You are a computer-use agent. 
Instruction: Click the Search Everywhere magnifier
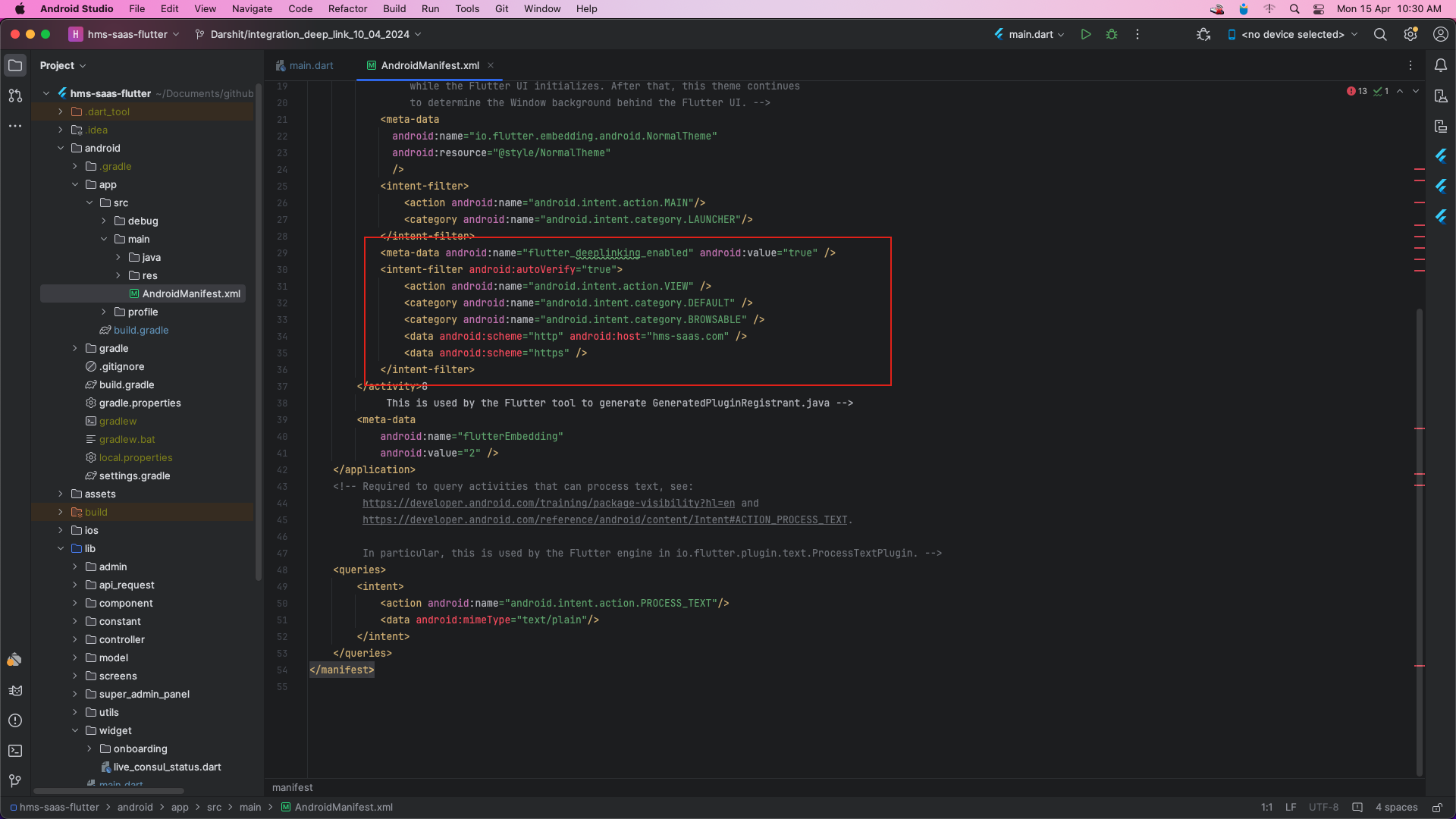1380,34
